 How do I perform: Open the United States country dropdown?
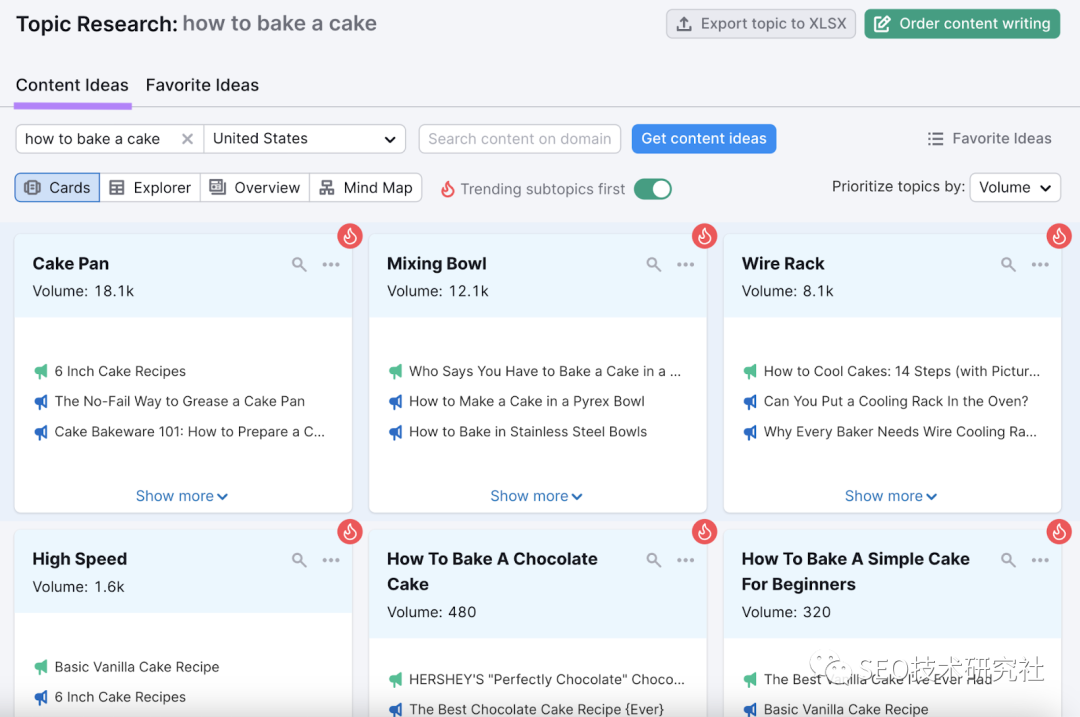click(304, 139)
